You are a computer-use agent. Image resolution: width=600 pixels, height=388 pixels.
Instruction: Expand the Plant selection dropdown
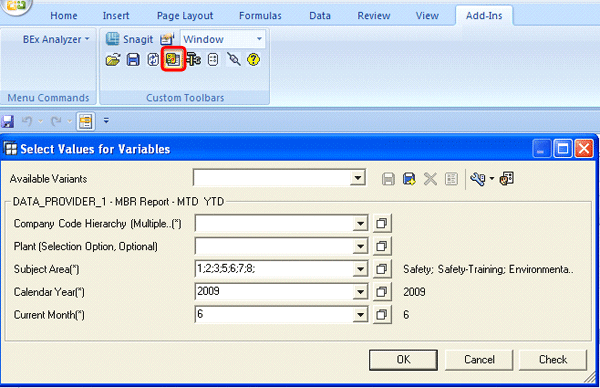pos(360,246)
